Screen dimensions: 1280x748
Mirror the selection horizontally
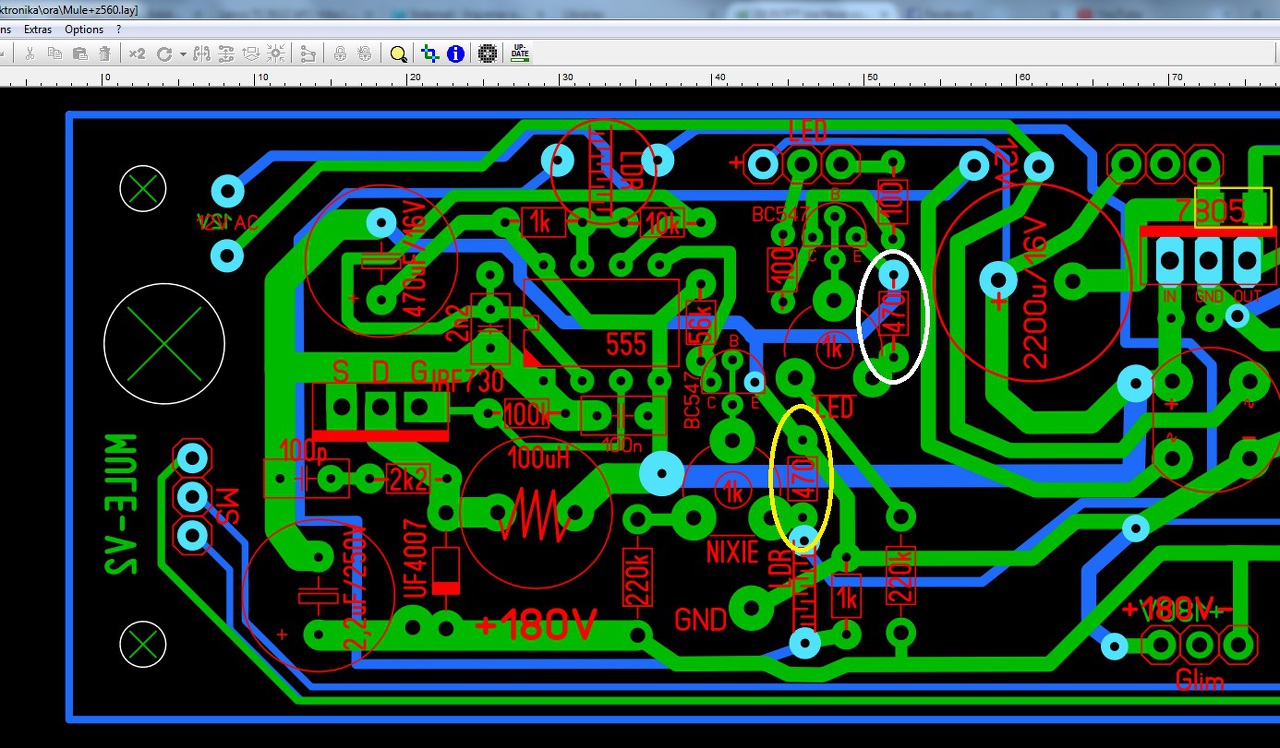pos(202,53)
